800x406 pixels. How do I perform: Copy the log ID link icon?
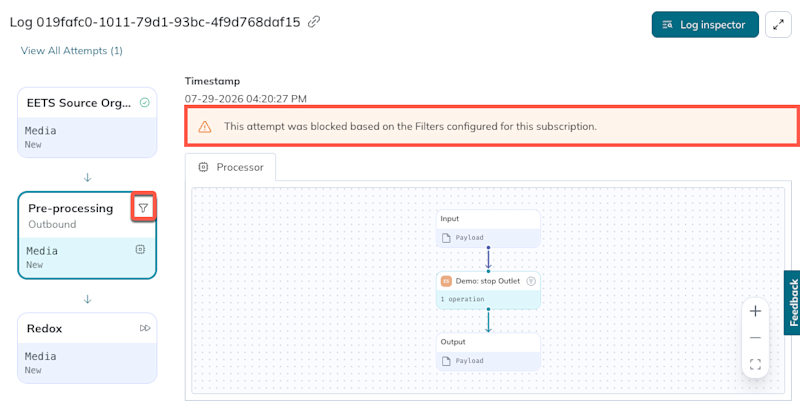click(314, 22)
